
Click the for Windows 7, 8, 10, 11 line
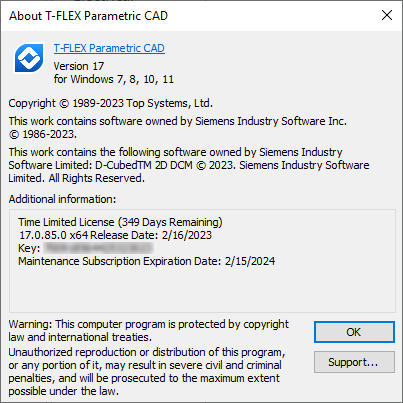tap(114, 79)
